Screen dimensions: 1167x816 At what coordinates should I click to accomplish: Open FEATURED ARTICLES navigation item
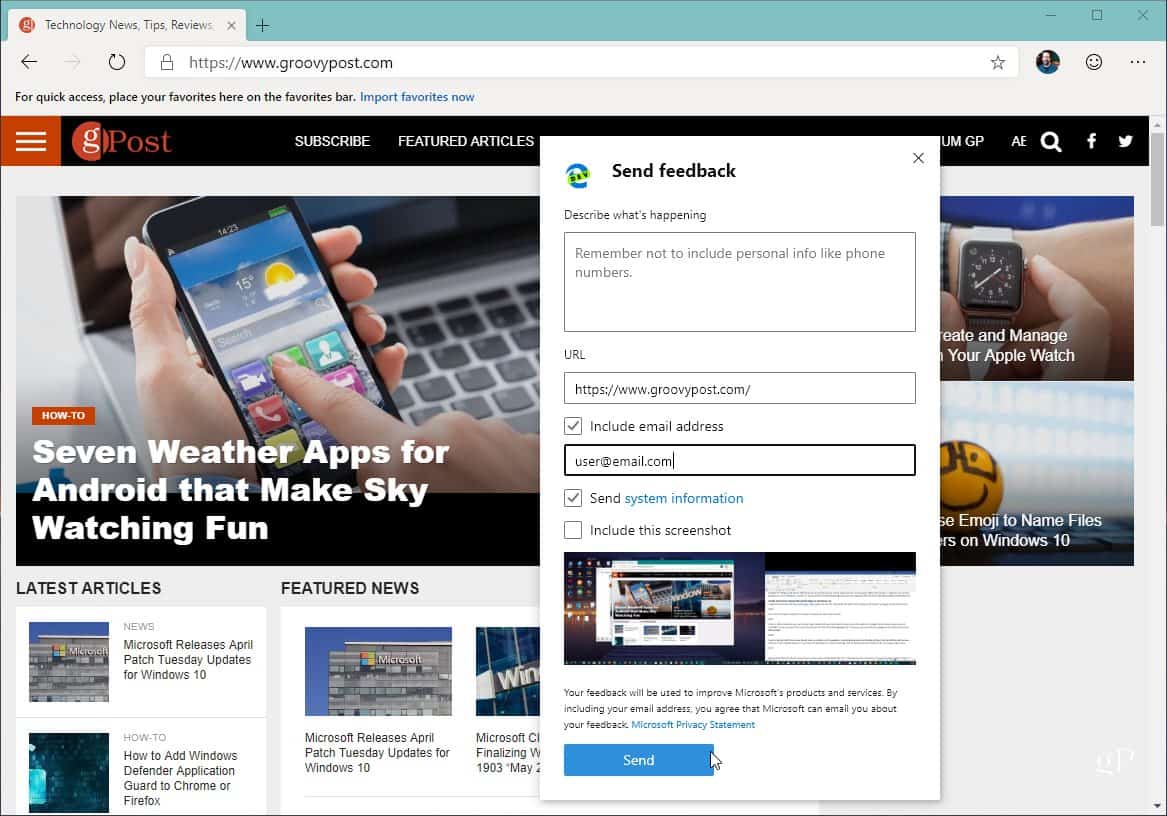466,141
